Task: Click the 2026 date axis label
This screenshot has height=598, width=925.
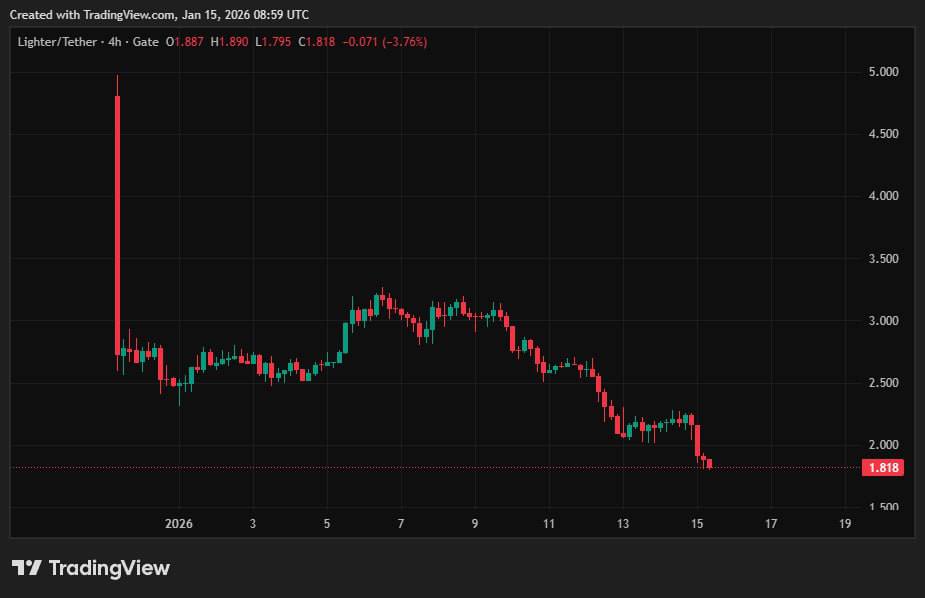Action: tap(179, 523)
